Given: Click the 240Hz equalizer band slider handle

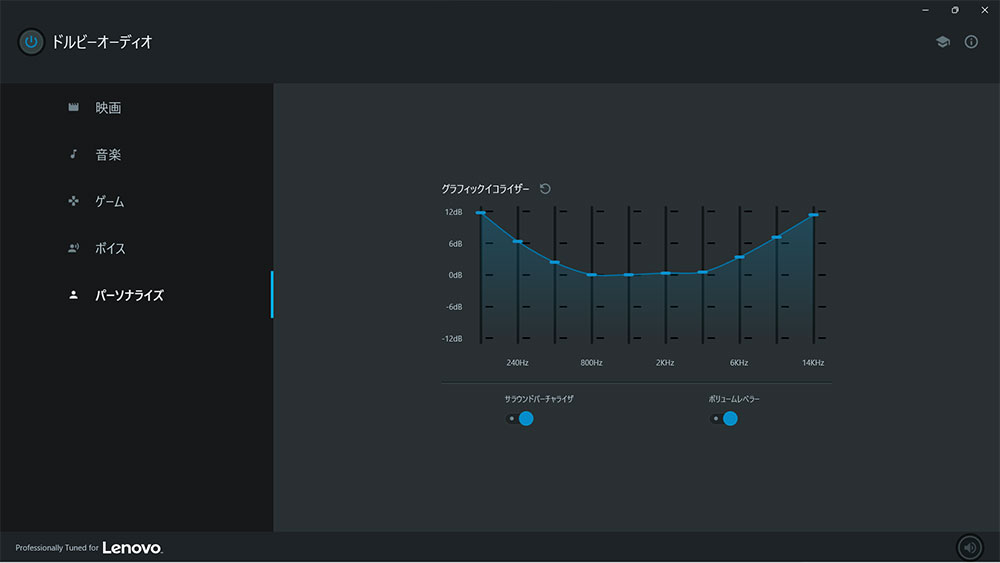Looking at the screenshot, I should tap(518, 241).
